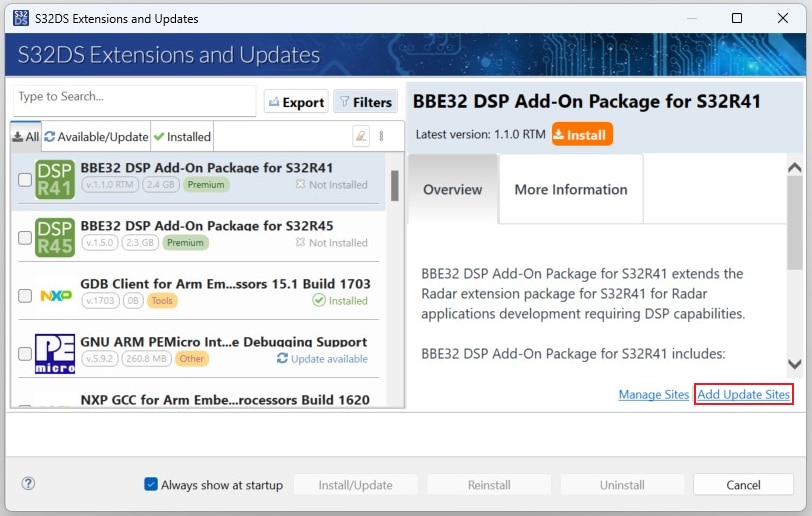Open the vertical dots view menu
The width and height of the screenshot is (812, 516).
coord(381,137)
